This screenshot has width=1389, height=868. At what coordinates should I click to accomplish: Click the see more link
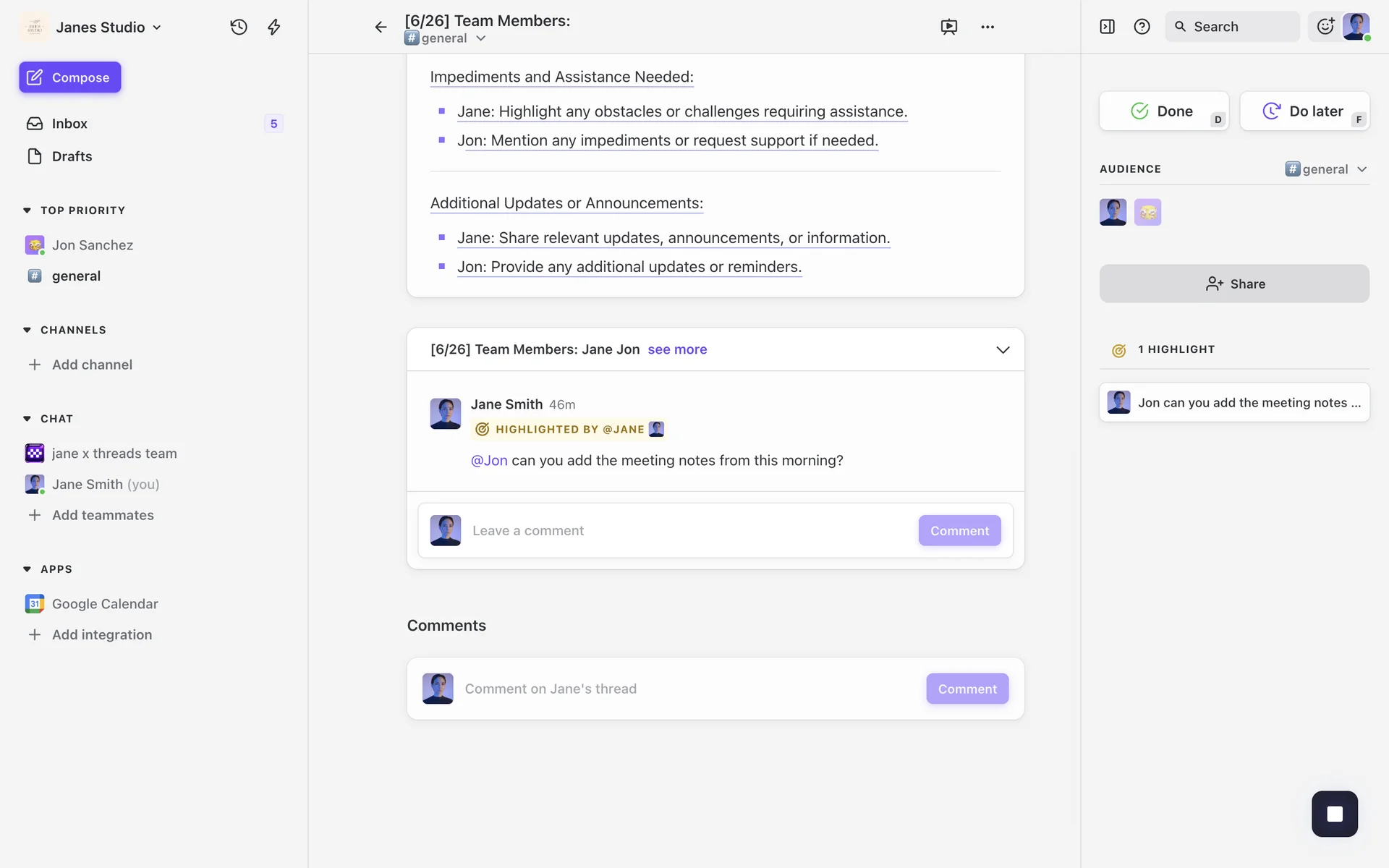[677, 349]
